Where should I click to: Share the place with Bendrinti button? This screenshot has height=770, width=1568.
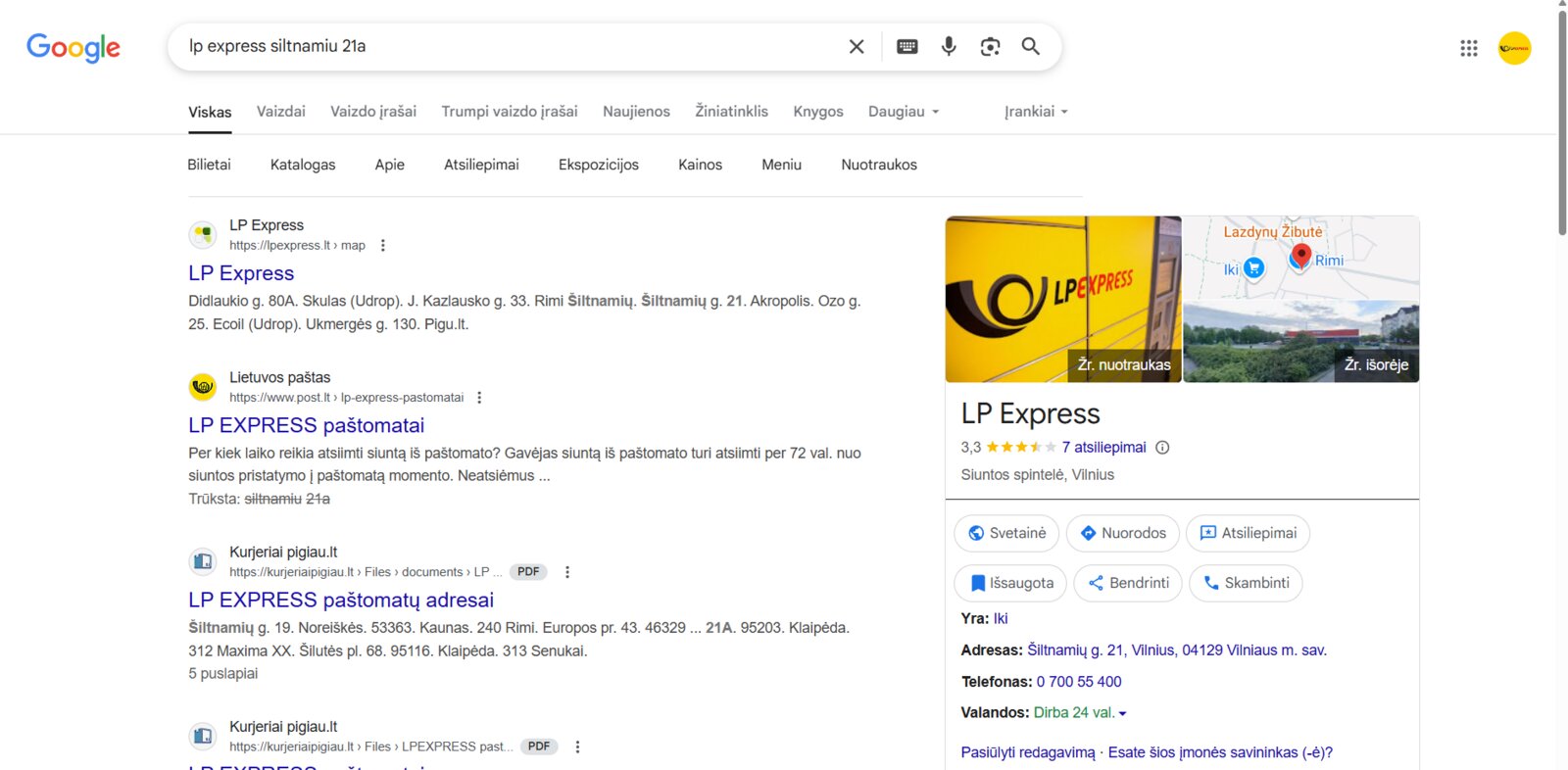point(1128,583)
